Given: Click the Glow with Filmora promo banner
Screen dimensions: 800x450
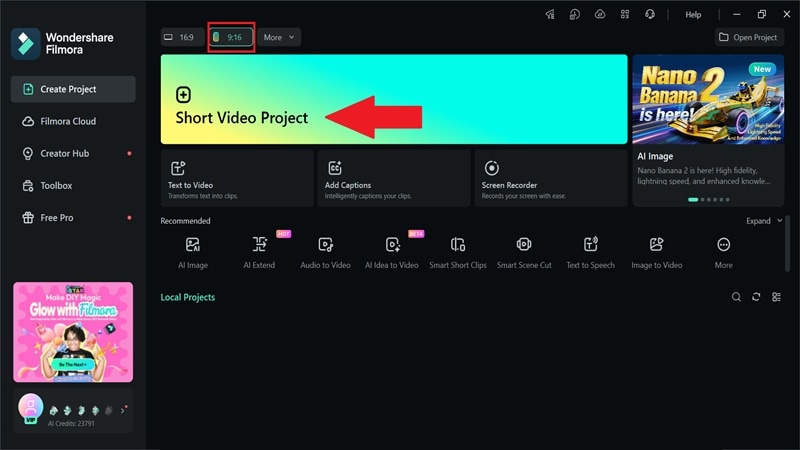Looking at the screenshot, I should (x=73, y=332).
